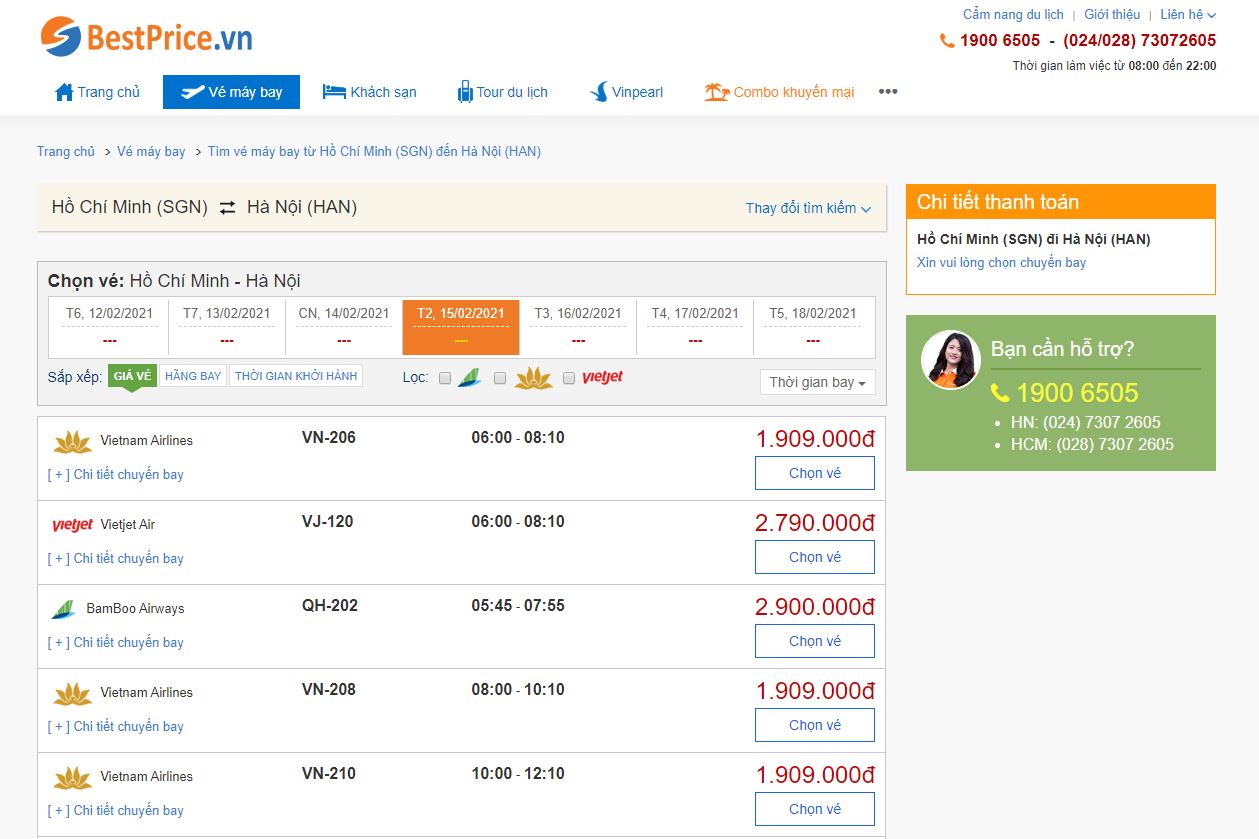
Task: Select date tab T4, 17/02/2021
Action: point(695,327)
